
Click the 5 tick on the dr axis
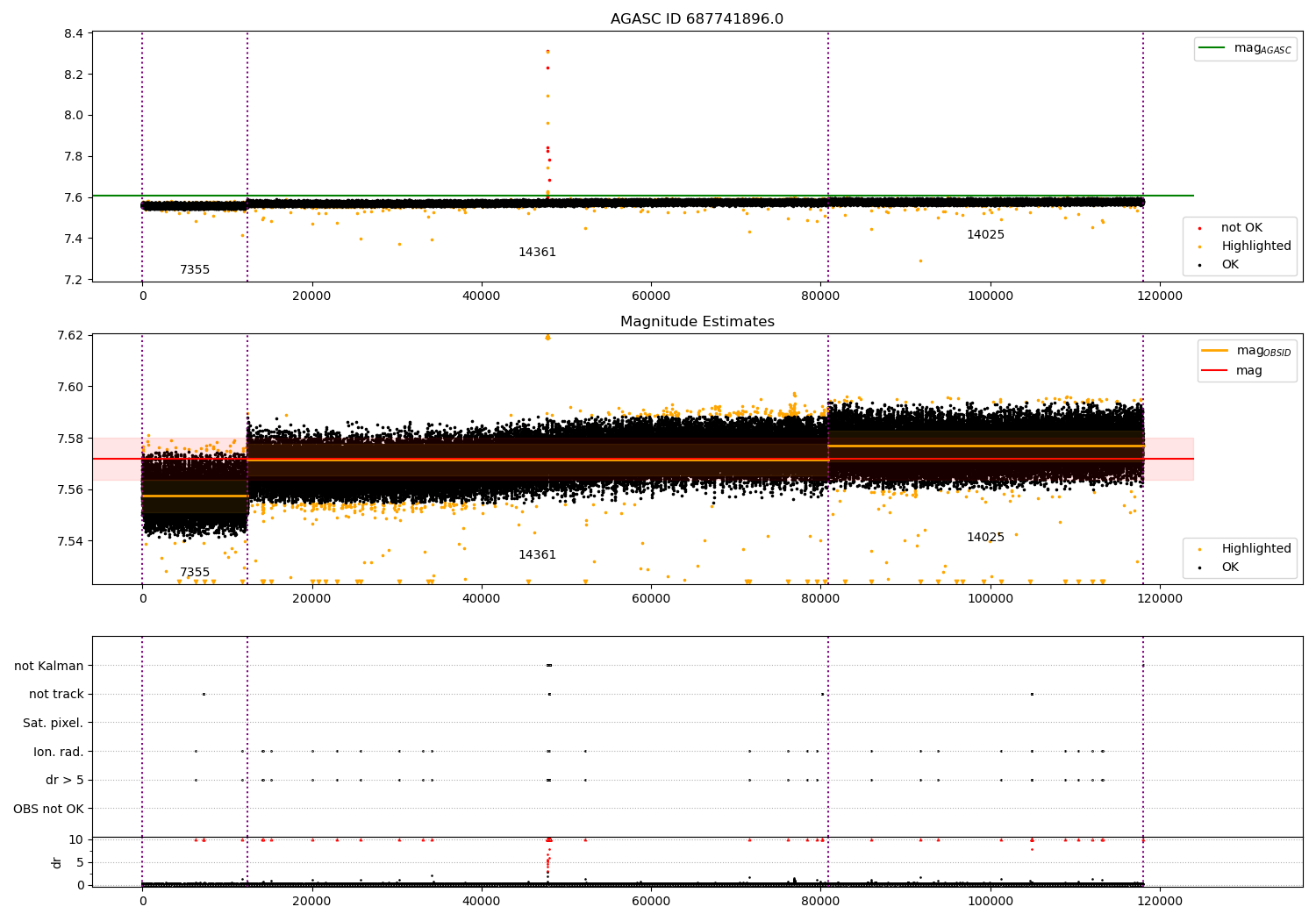pos(81,862)
